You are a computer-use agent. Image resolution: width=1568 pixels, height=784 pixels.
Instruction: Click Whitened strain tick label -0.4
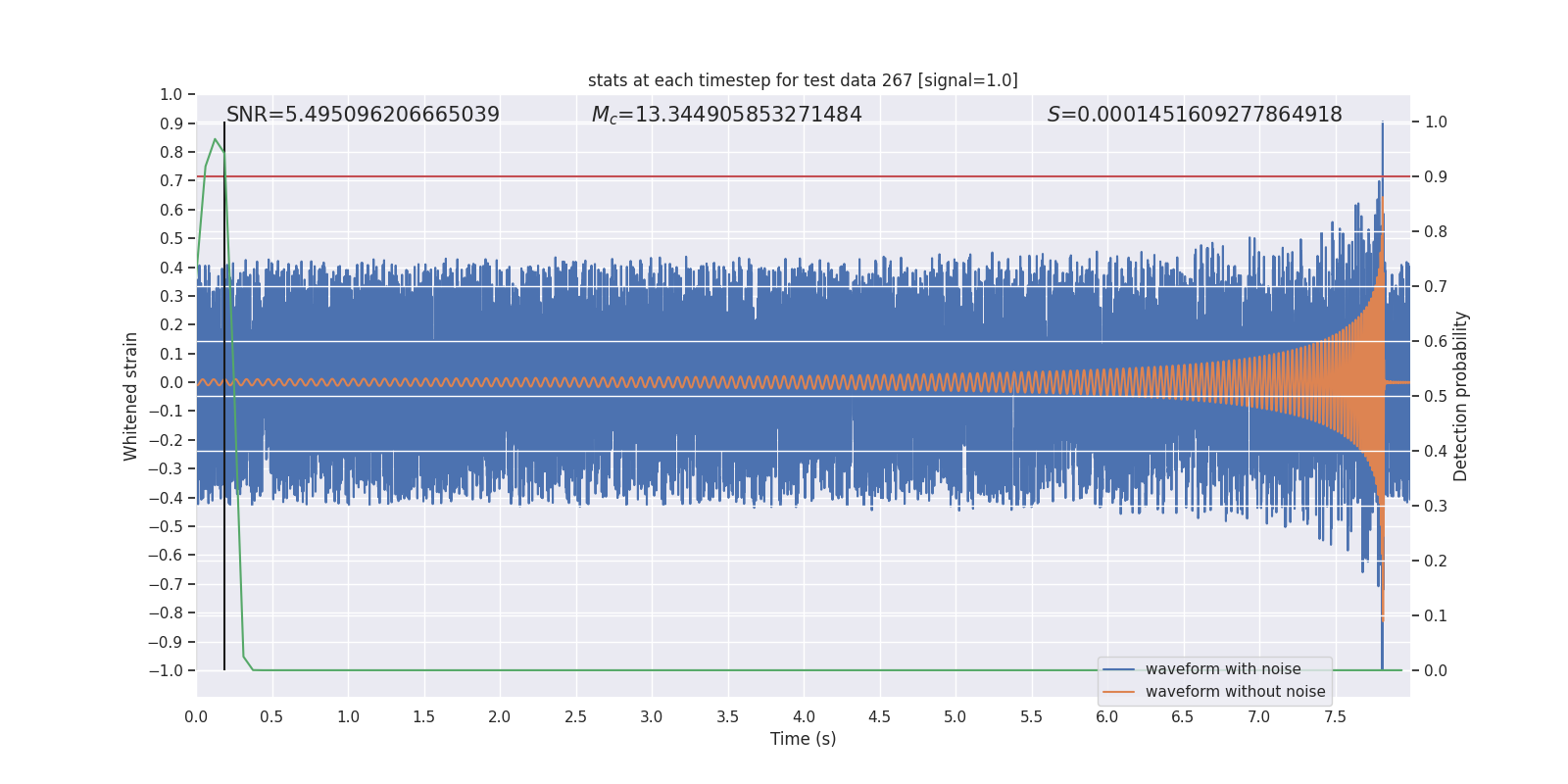pyautogui.click(x=167, y=498)
